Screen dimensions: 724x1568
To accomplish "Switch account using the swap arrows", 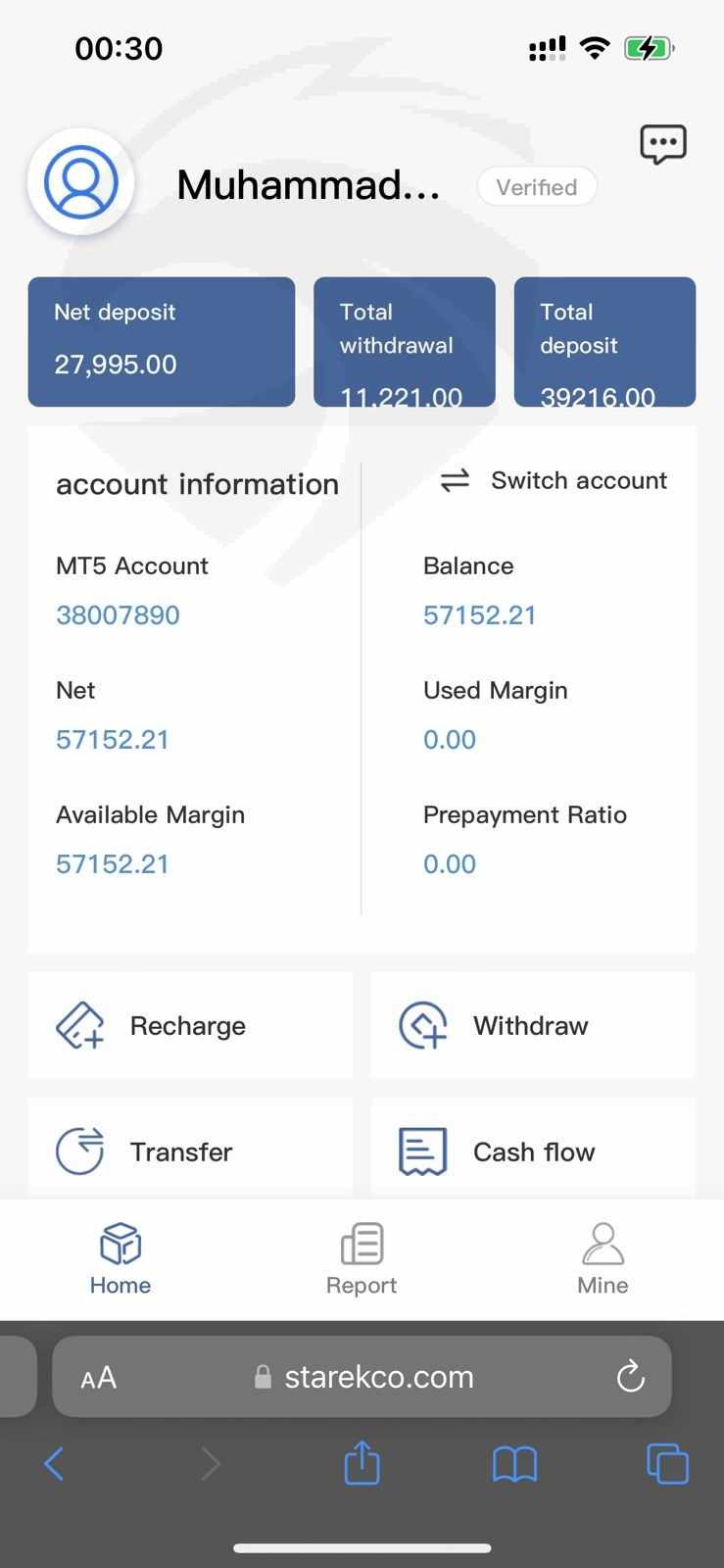I will coord(455,480).
